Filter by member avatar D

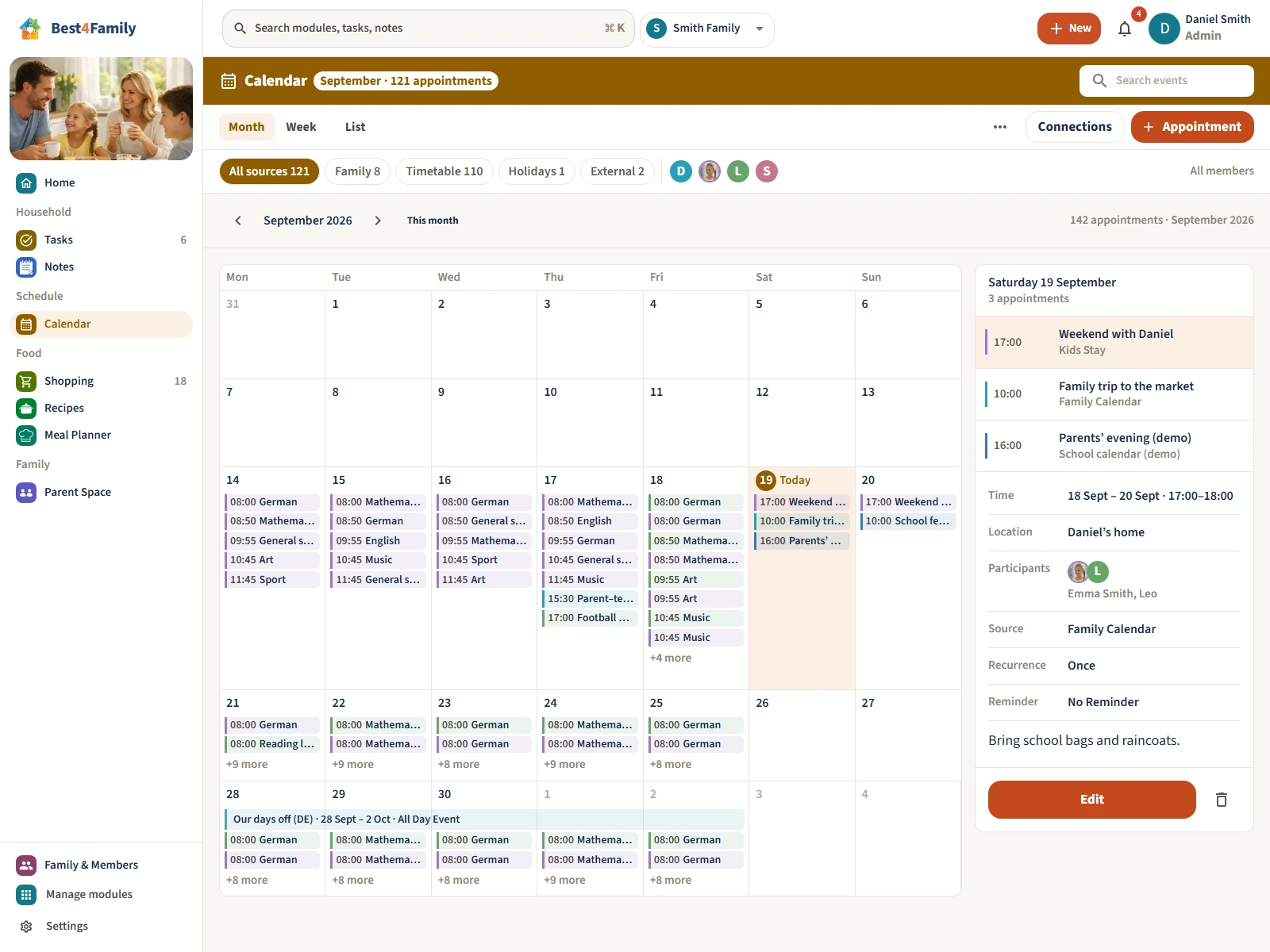pos(681,171)
